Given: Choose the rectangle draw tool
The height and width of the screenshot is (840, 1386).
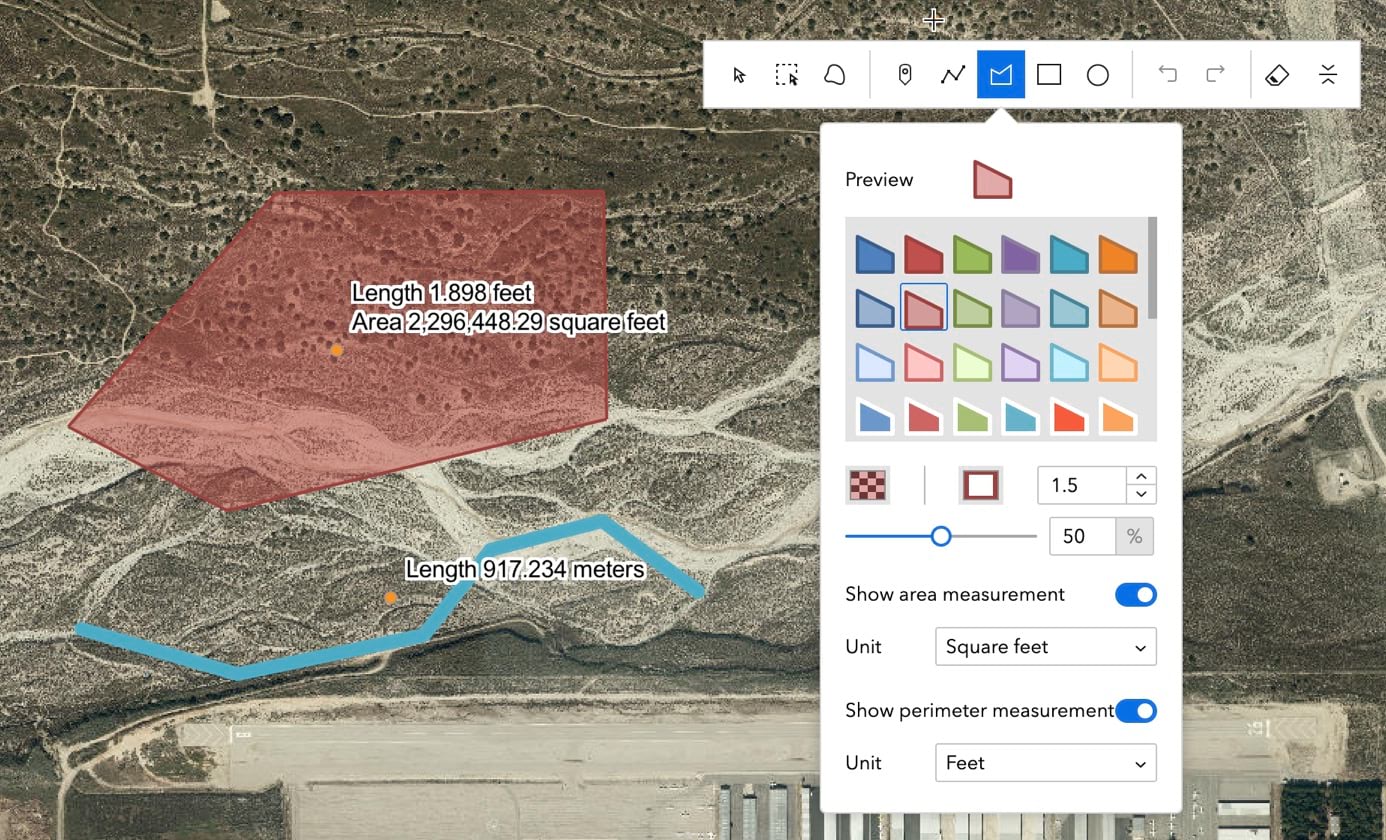Looking at the screenshot, I should (1049, 75).
